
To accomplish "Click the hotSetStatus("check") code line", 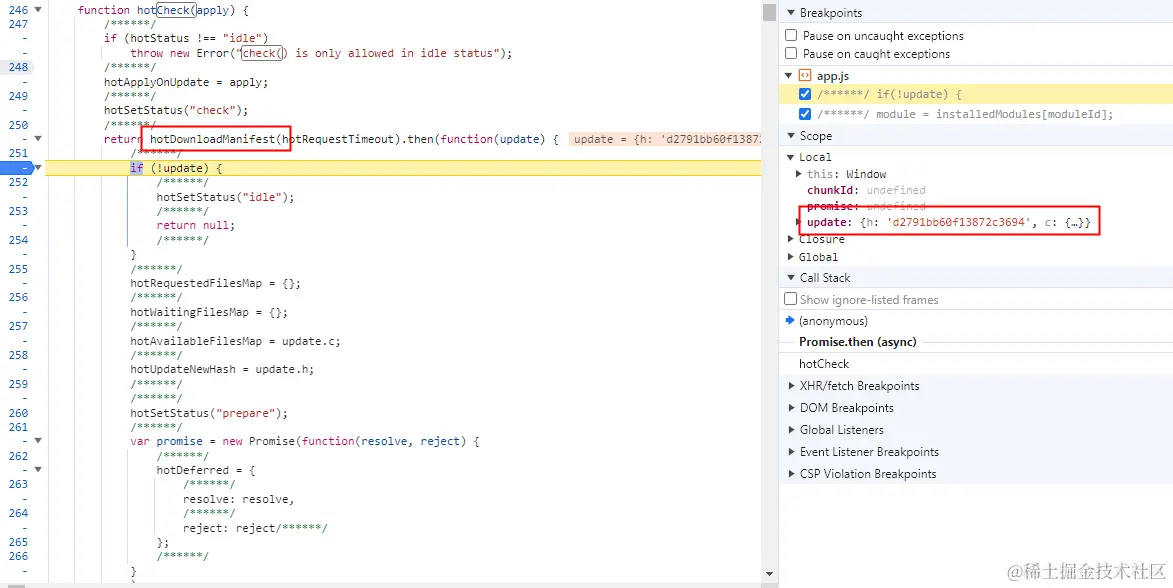I will point(176,111).
